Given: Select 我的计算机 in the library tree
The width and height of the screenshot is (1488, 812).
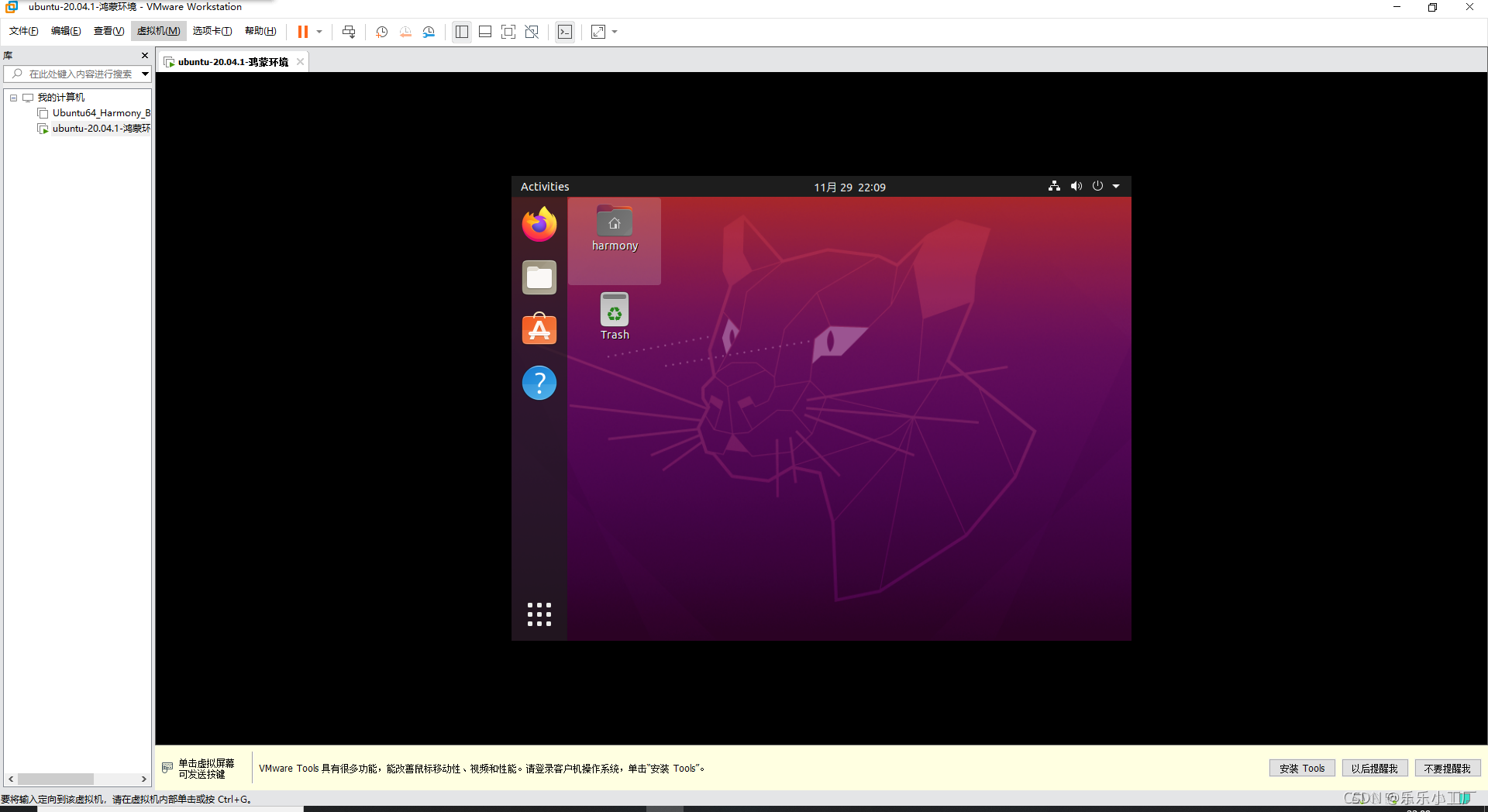Looking at the screenshot, I should point(61,98).
